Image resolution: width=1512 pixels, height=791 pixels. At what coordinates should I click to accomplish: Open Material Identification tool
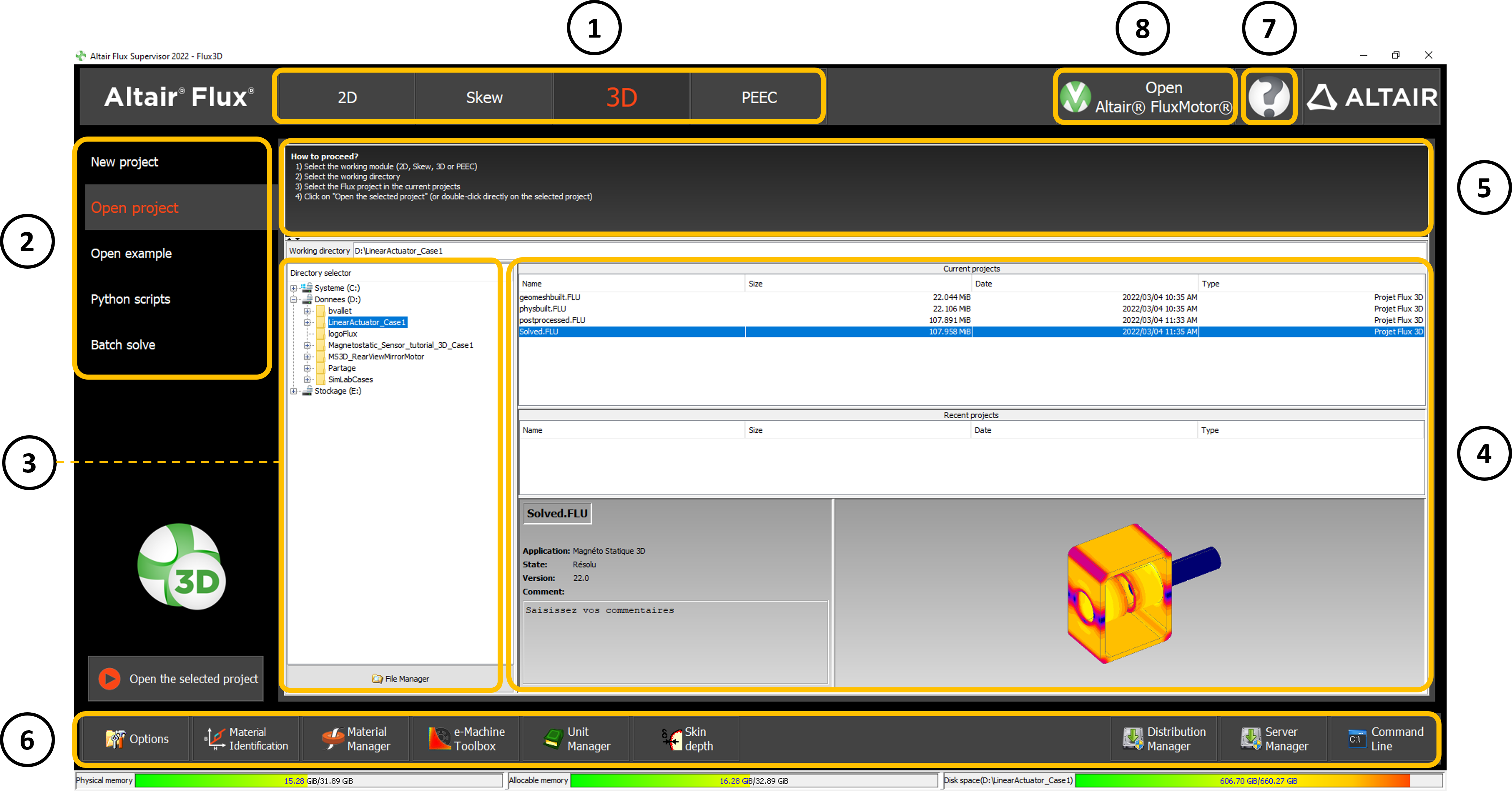(246, 739)
